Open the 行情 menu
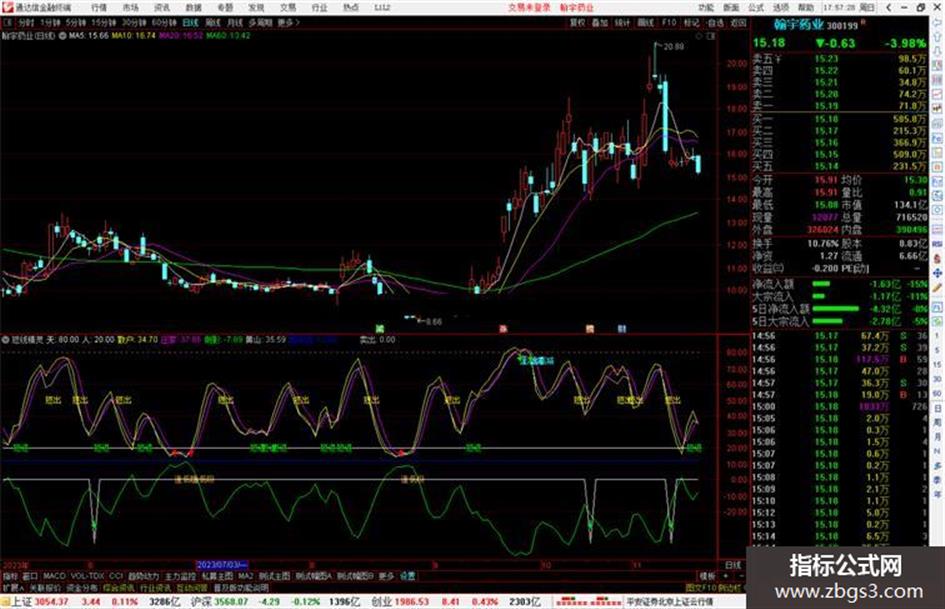The image size is (945, 609). 99,8
